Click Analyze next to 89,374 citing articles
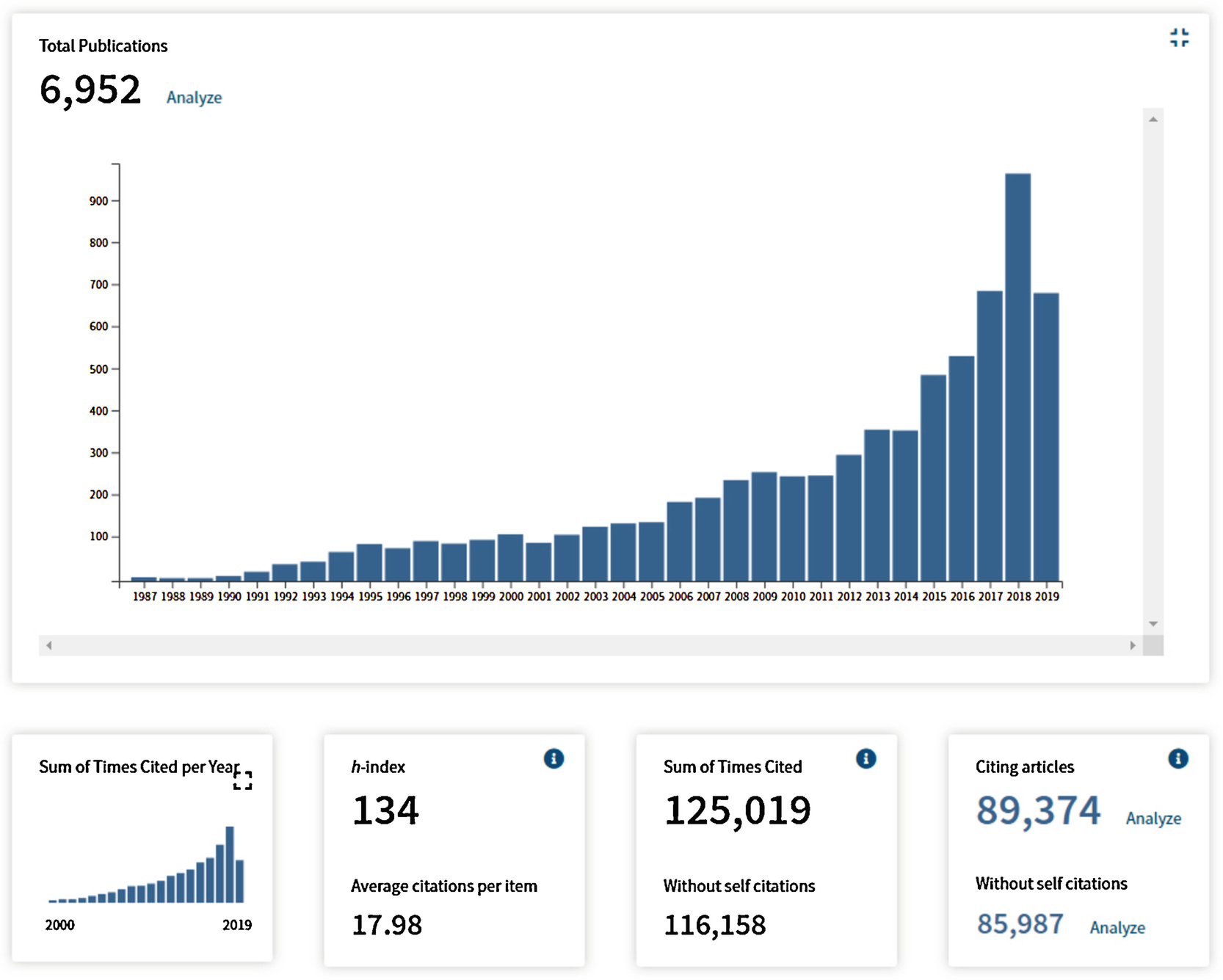 pyautogui.click(x=1153, y=819)
